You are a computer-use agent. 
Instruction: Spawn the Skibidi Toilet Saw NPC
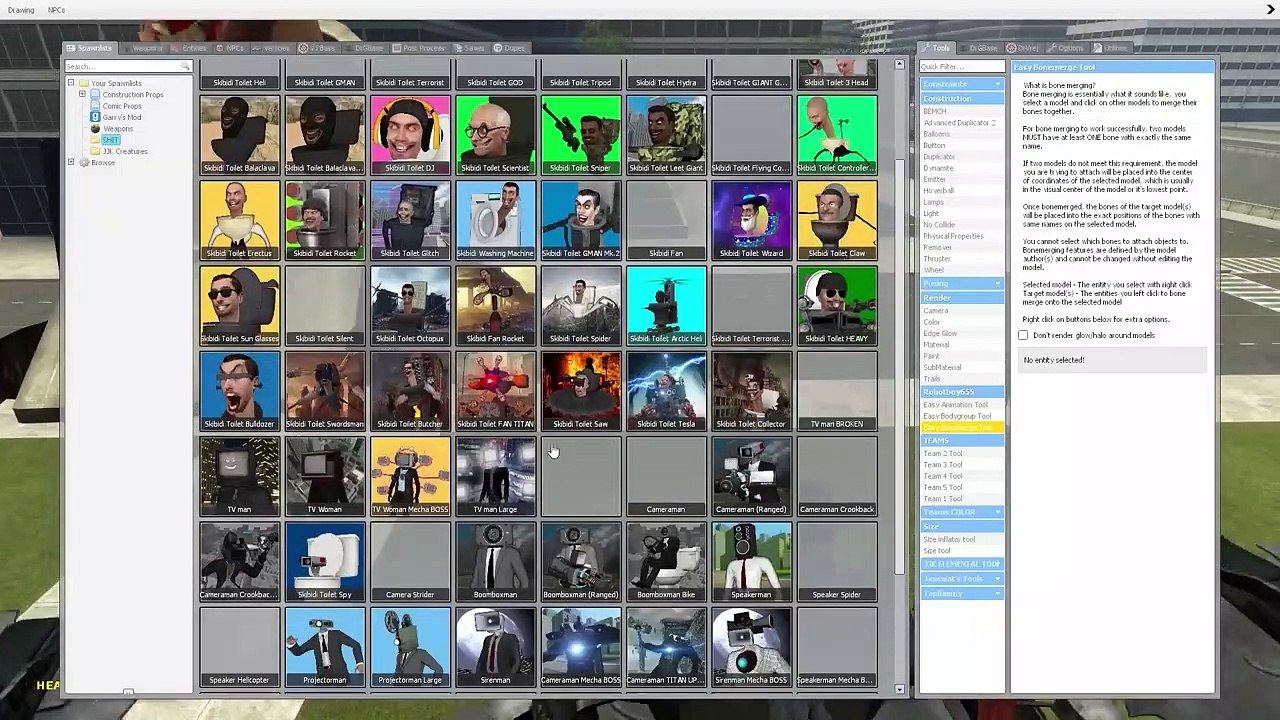(x=581, y=391)
